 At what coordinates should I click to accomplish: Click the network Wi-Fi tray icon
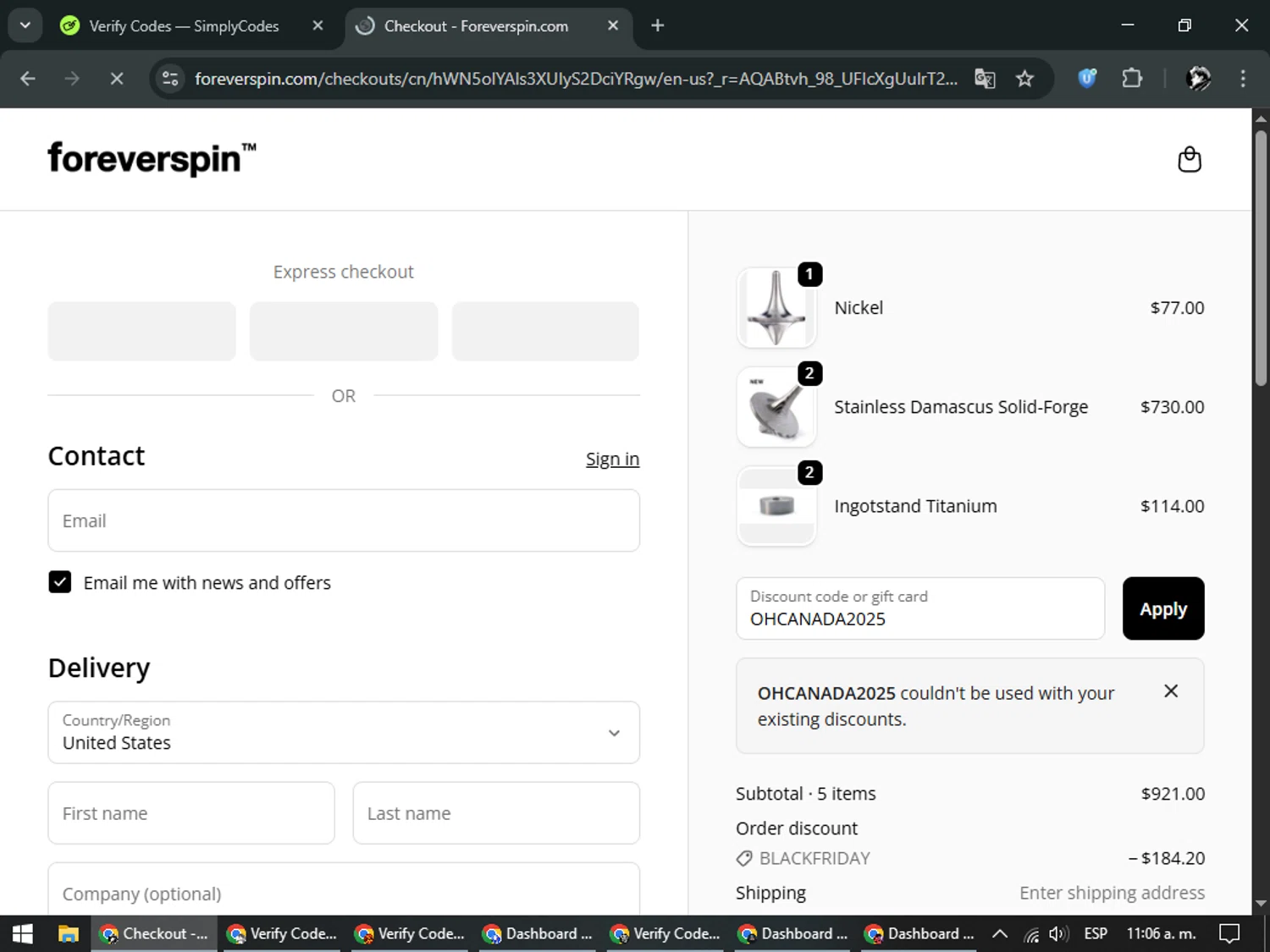click(x=1031, y=934)
